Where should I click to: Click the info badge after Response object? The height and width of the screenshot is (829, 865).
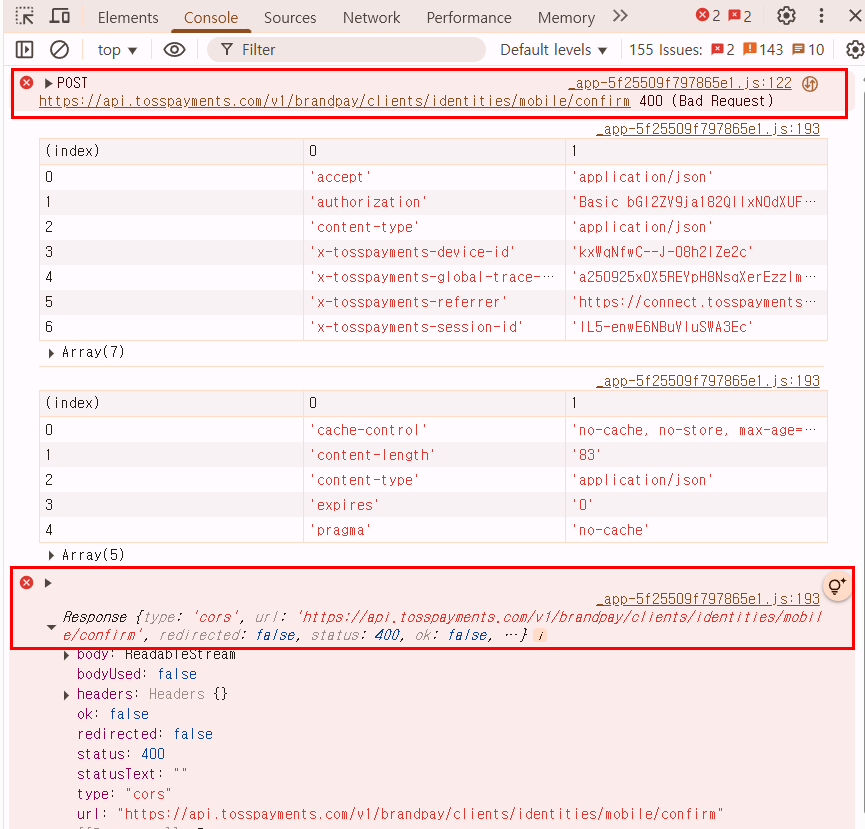click(541, 636)
